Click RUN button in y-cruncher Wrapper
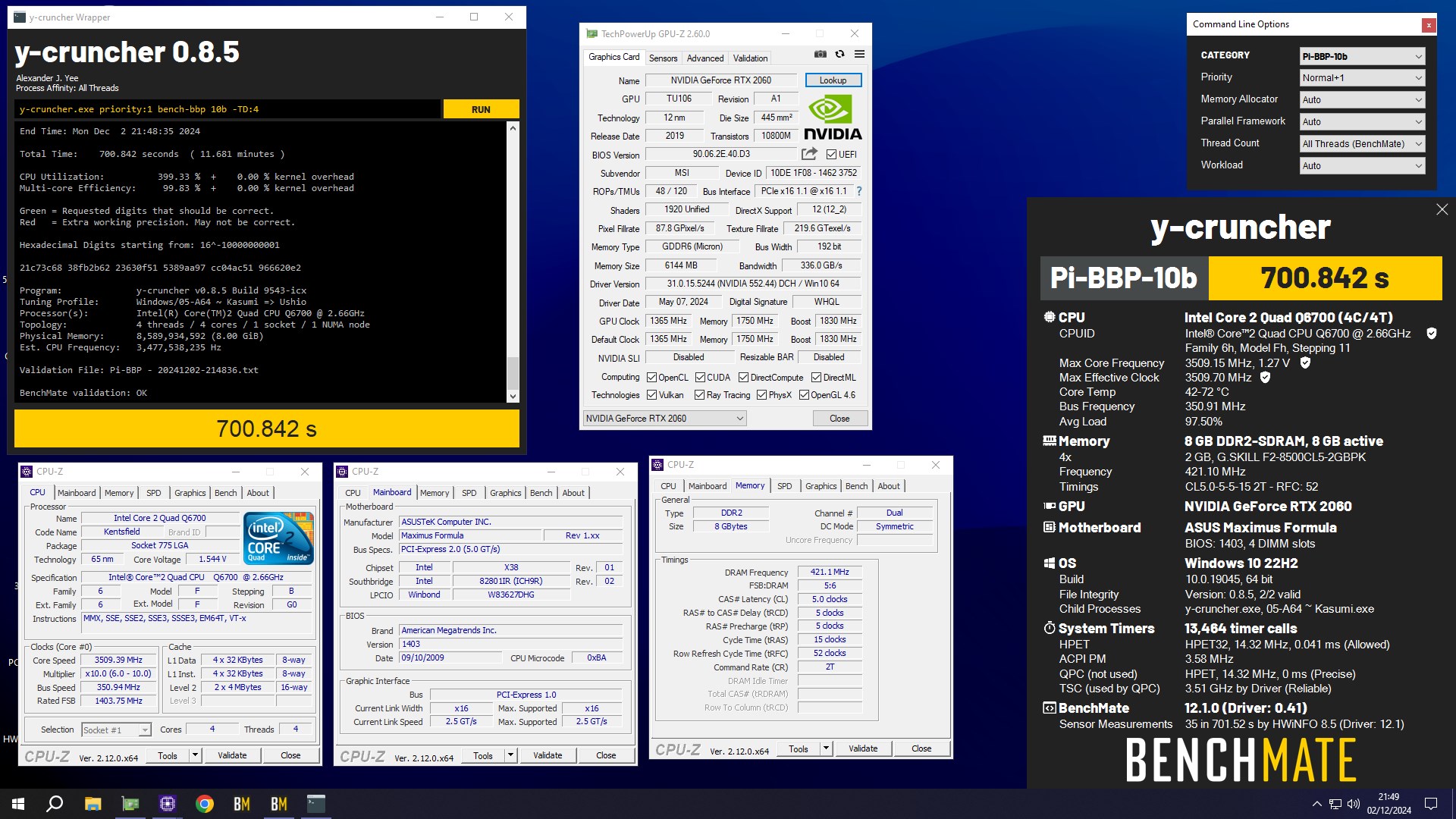This screenshot has width=1456, height=819. pos(481,109)
